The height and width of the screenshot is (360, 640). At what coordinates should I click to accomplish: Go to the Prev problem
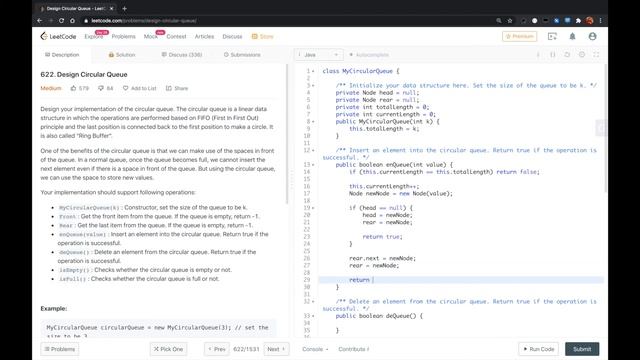(217, 349)
